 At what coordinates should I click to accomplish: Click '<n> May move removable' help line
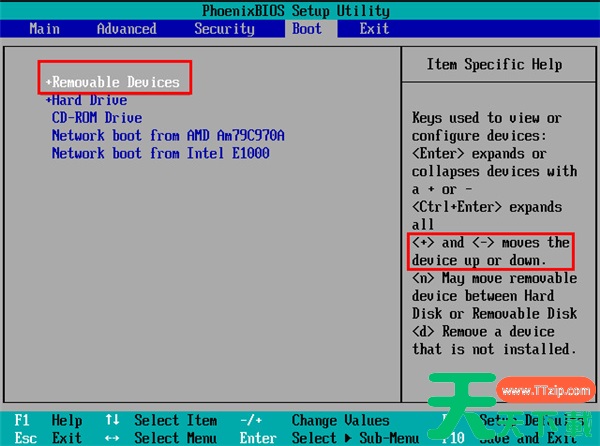click(x=494, y=278)
